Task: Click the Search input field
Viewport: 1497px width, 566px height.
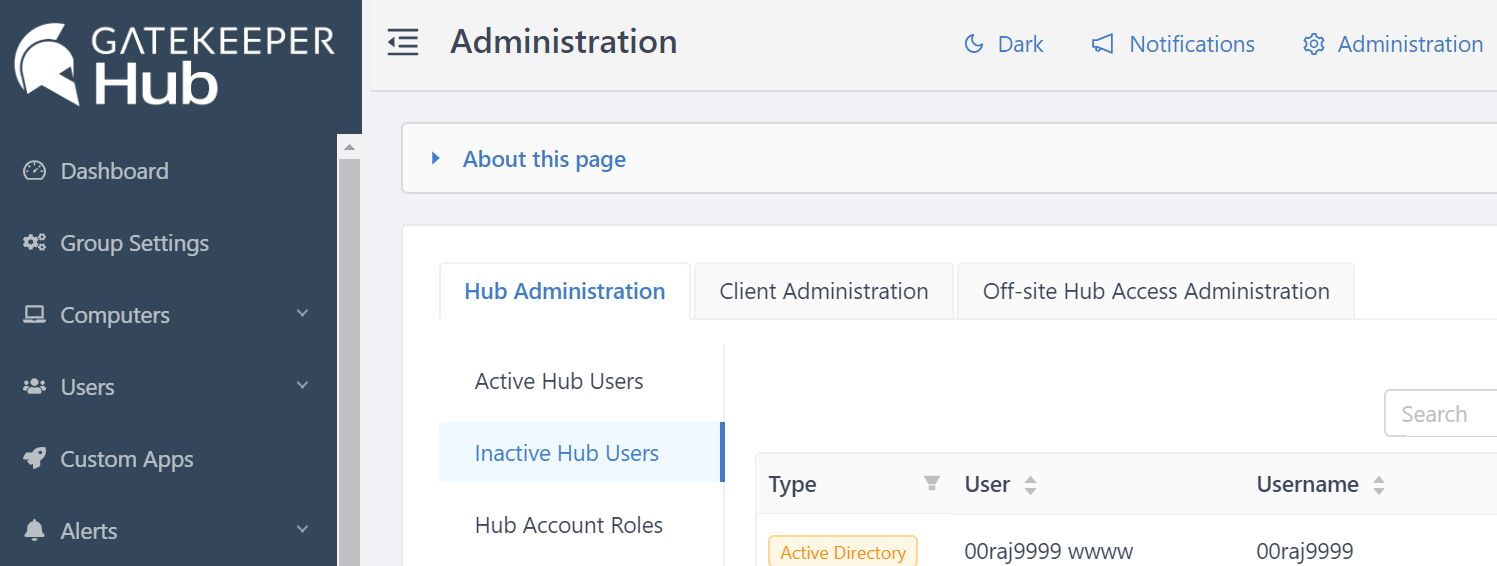Action: coord(1440,414)
